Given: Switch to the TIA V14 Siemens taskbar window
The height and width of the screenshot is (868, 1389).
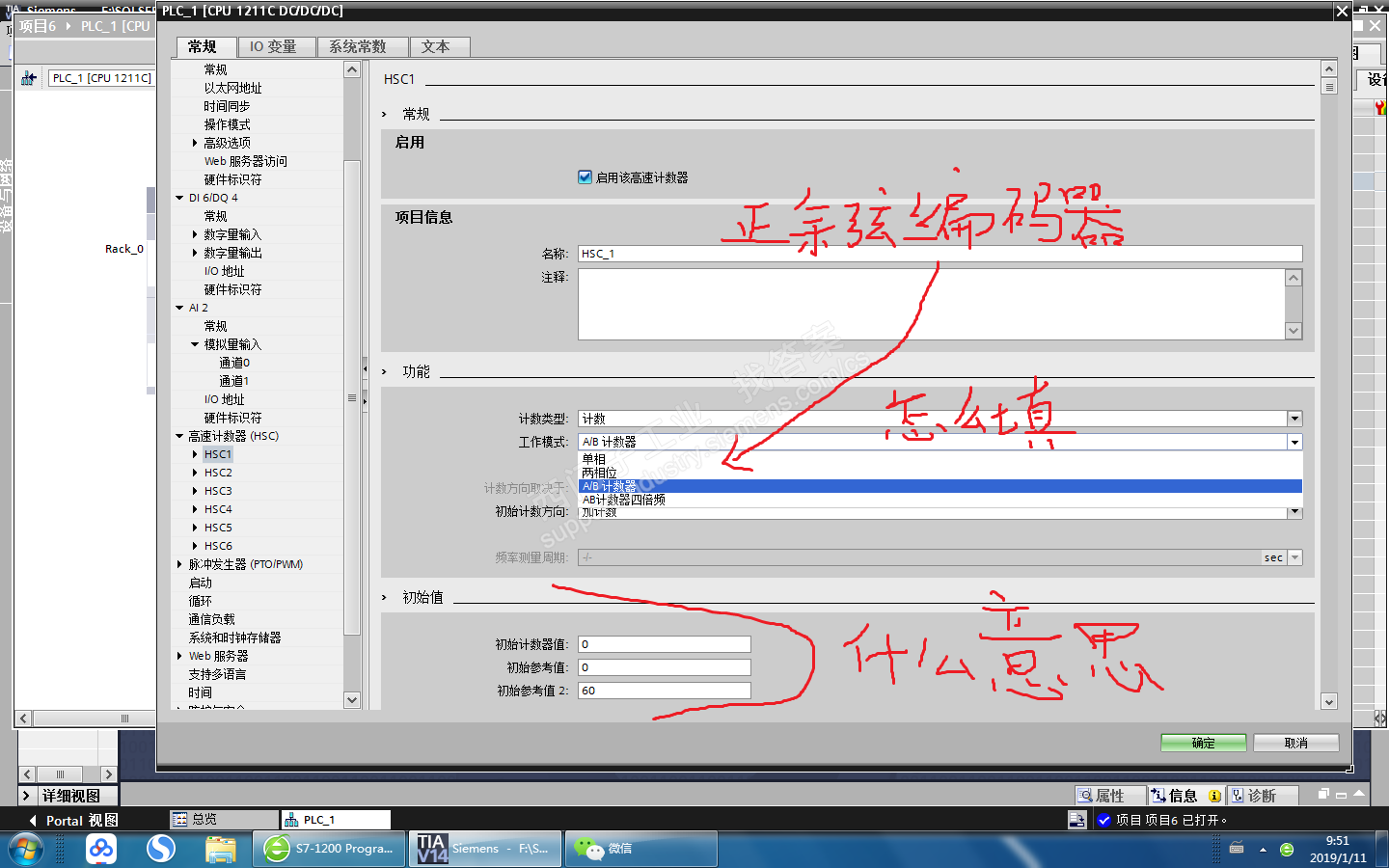Looking at the screenshot, I should point(485,849).
